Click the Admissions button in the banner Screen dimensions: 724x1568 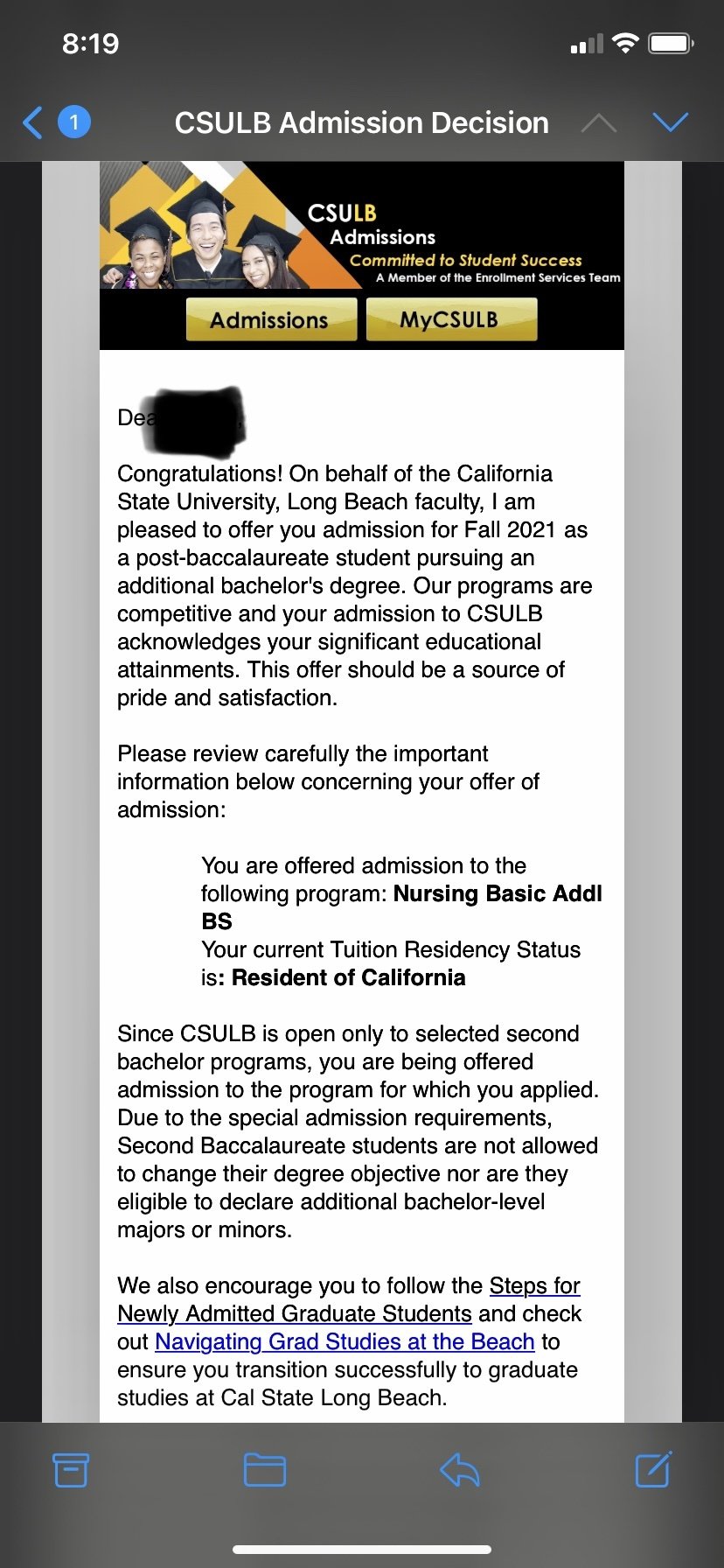(x=271, y=319)
